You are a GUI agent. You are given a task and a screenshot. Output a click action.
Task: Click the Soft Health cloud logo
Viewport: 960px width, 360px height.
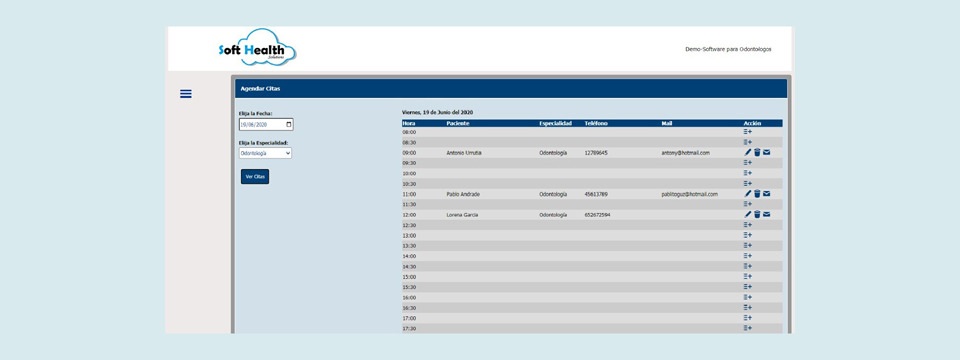[257, 47]
